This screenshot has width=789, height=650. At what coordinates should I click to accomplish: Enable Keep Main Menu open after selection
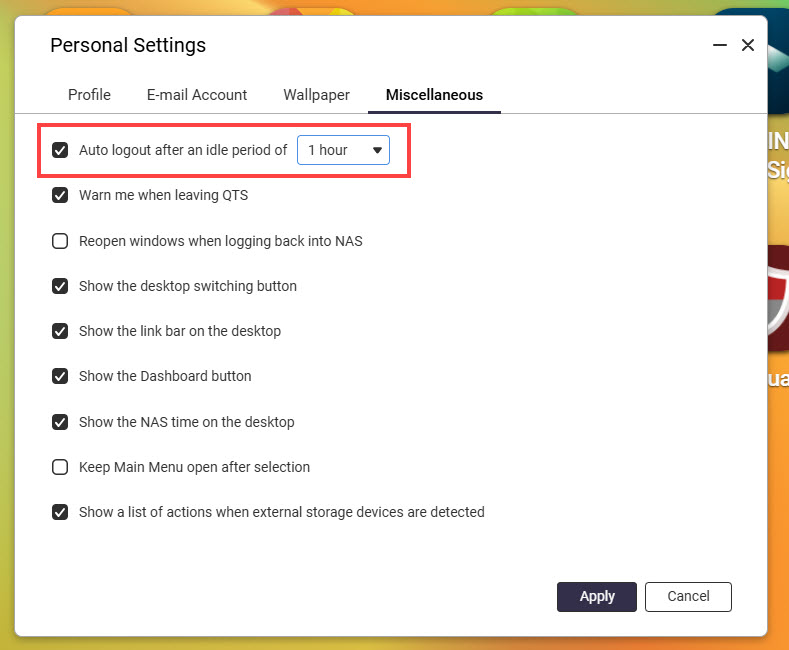[60, 467]
